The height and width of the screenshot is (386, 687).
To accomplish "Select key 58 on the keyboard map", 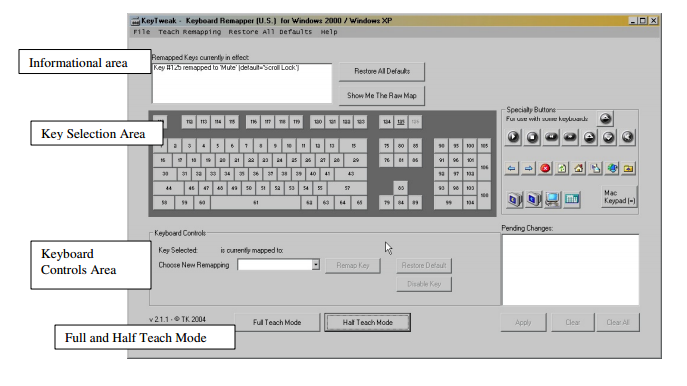I will (164, 202).
